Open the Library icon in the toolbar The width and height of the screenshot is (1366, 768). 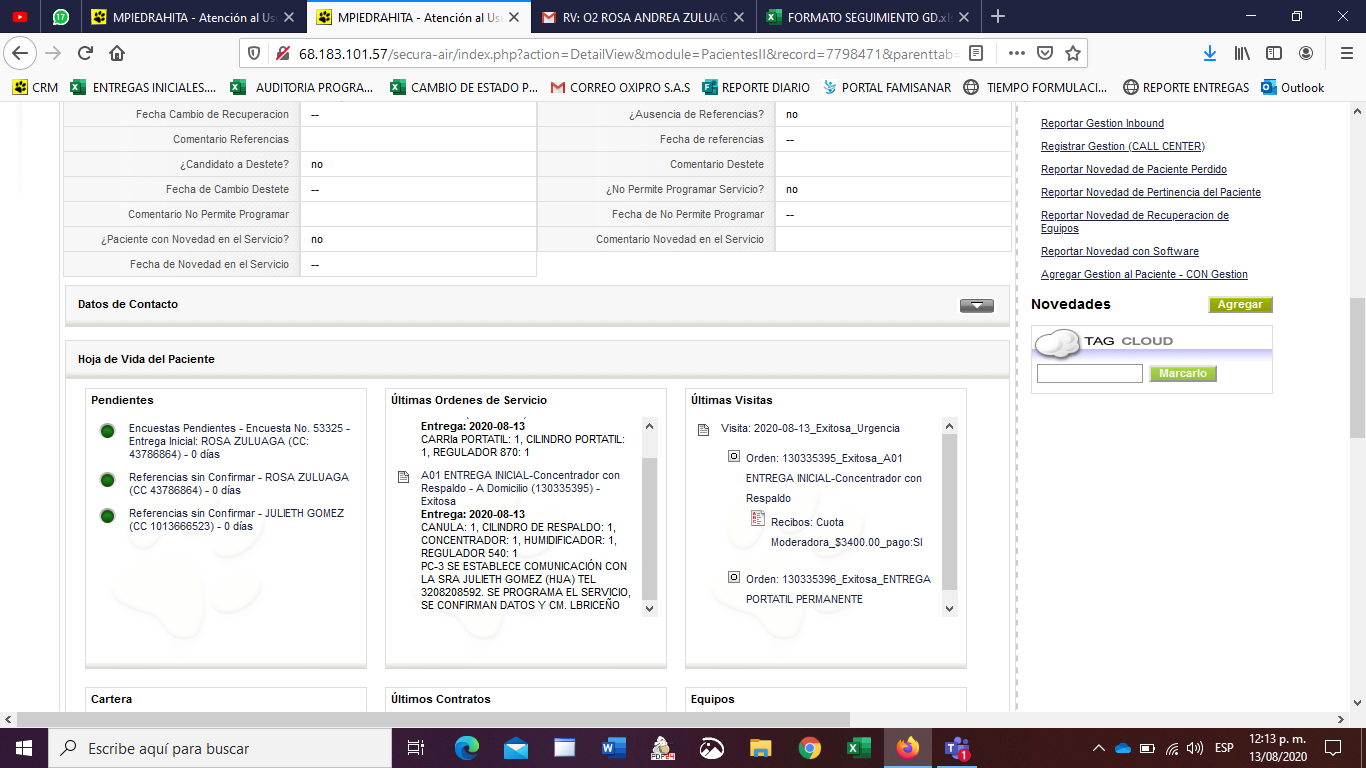(x=1242, y=53)
